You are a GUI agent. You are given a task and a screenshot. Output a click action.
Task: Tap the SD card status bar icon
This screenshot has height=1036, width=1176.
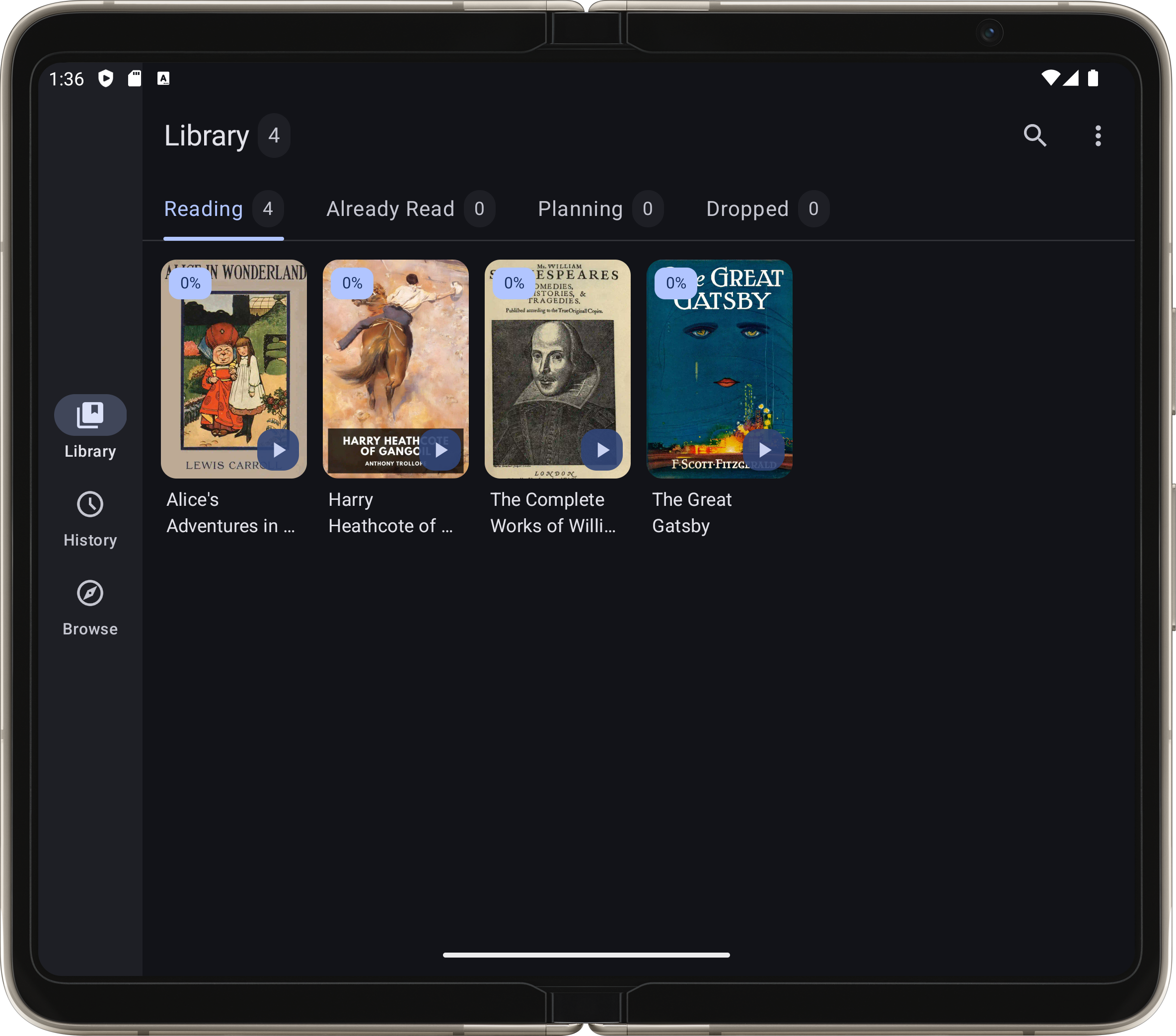click(x=135, y=78)
